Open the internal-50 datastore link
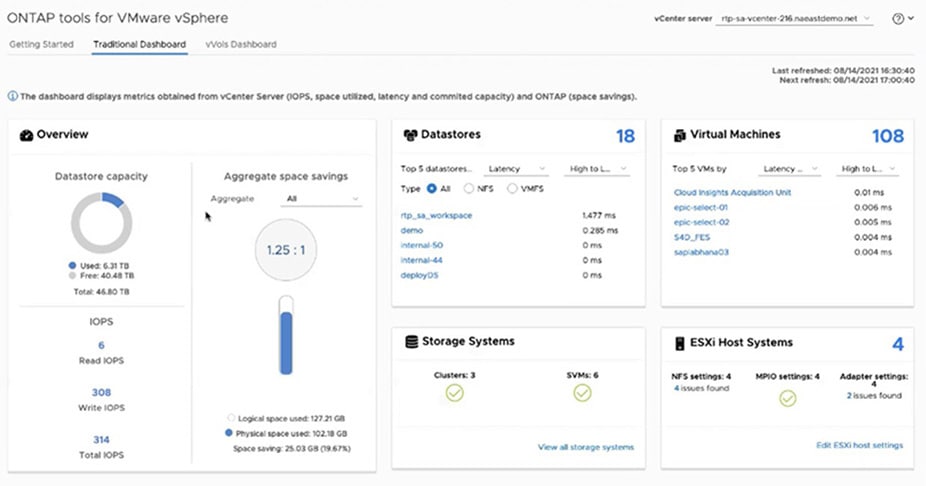 422,245
